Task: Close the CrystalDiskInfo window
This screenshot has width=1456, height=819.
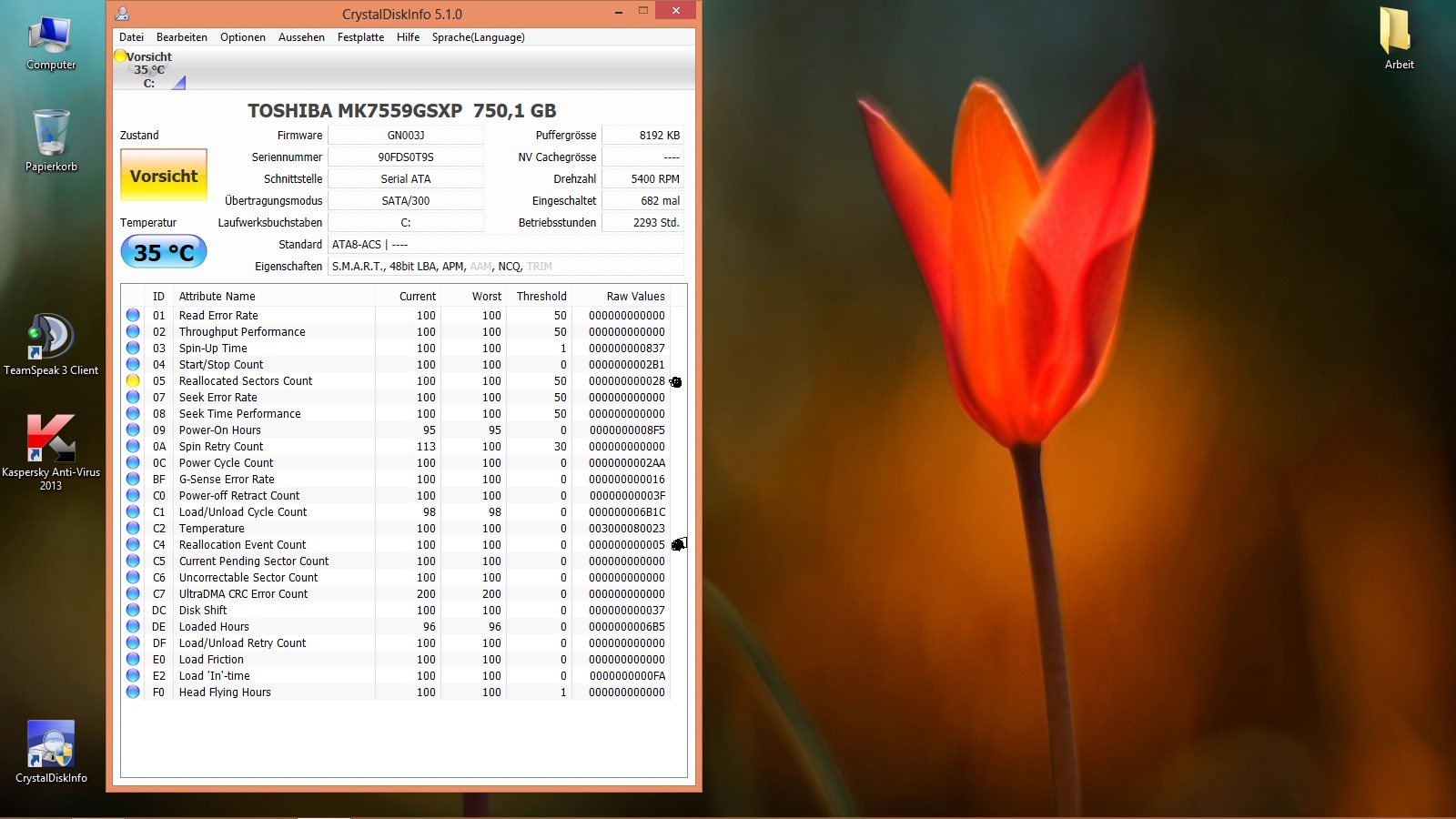Action: [676, 11]
